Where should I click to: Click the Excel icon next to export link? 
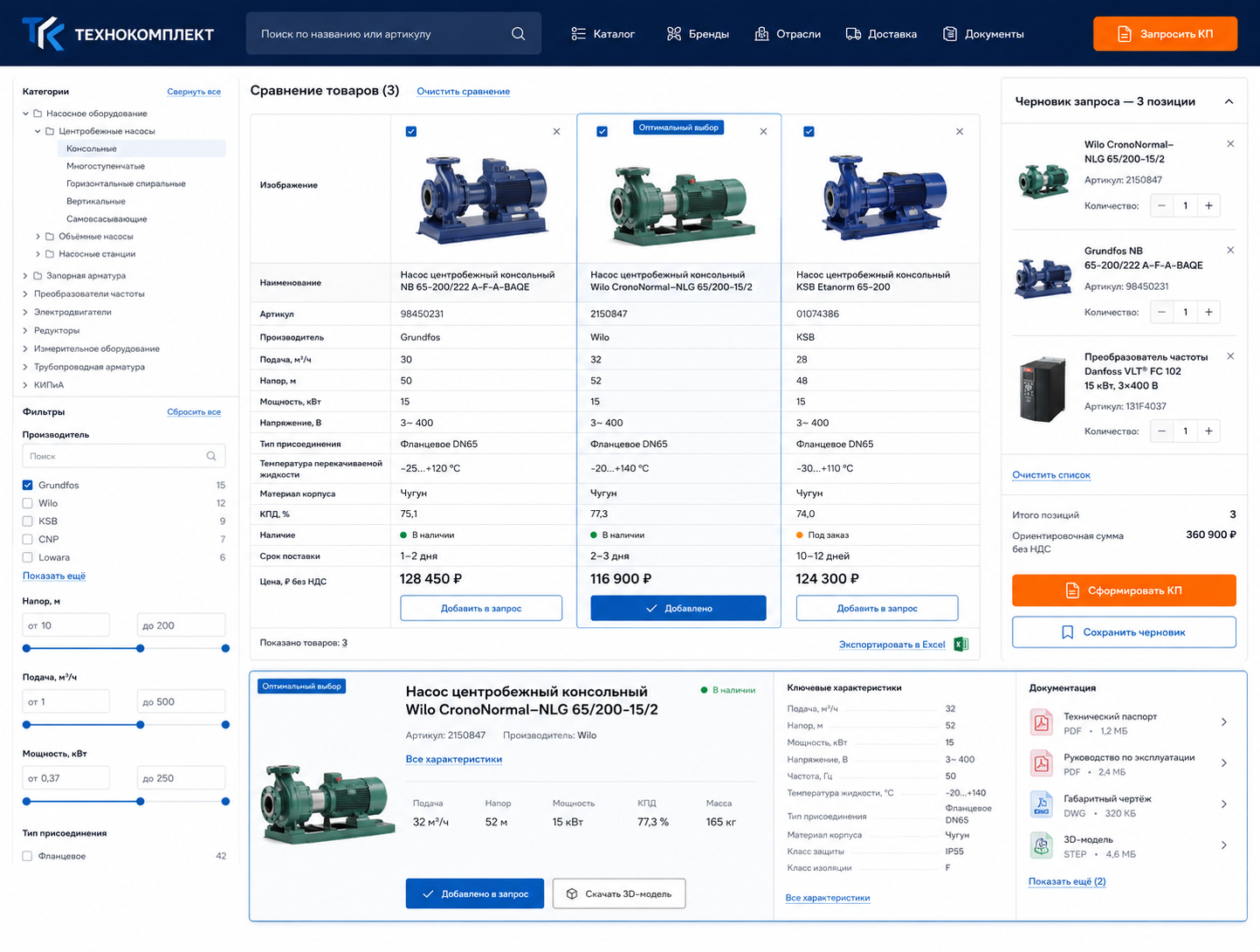(x=960, y=645)
